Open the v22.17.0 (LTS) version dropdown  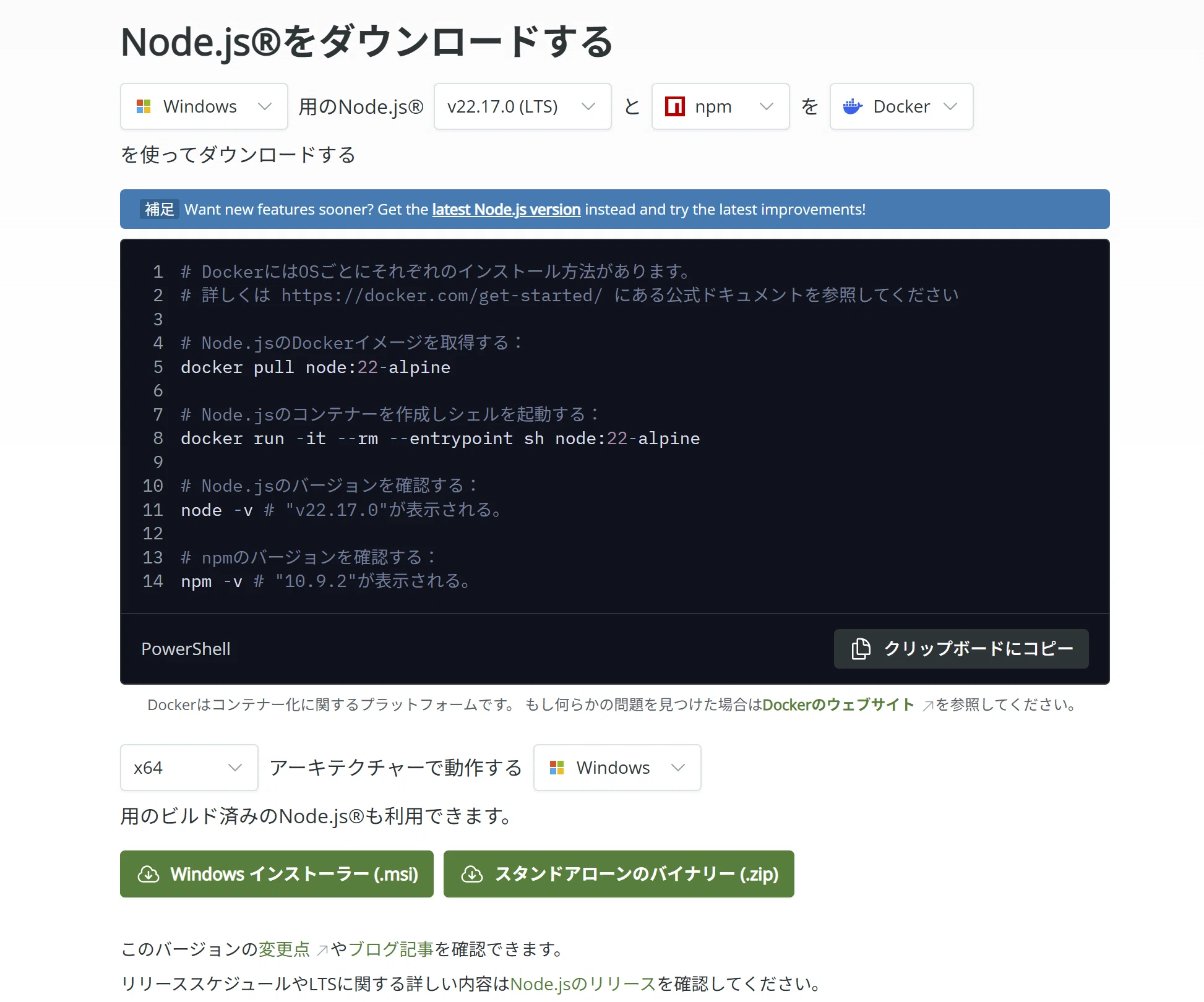coord(523,106)
